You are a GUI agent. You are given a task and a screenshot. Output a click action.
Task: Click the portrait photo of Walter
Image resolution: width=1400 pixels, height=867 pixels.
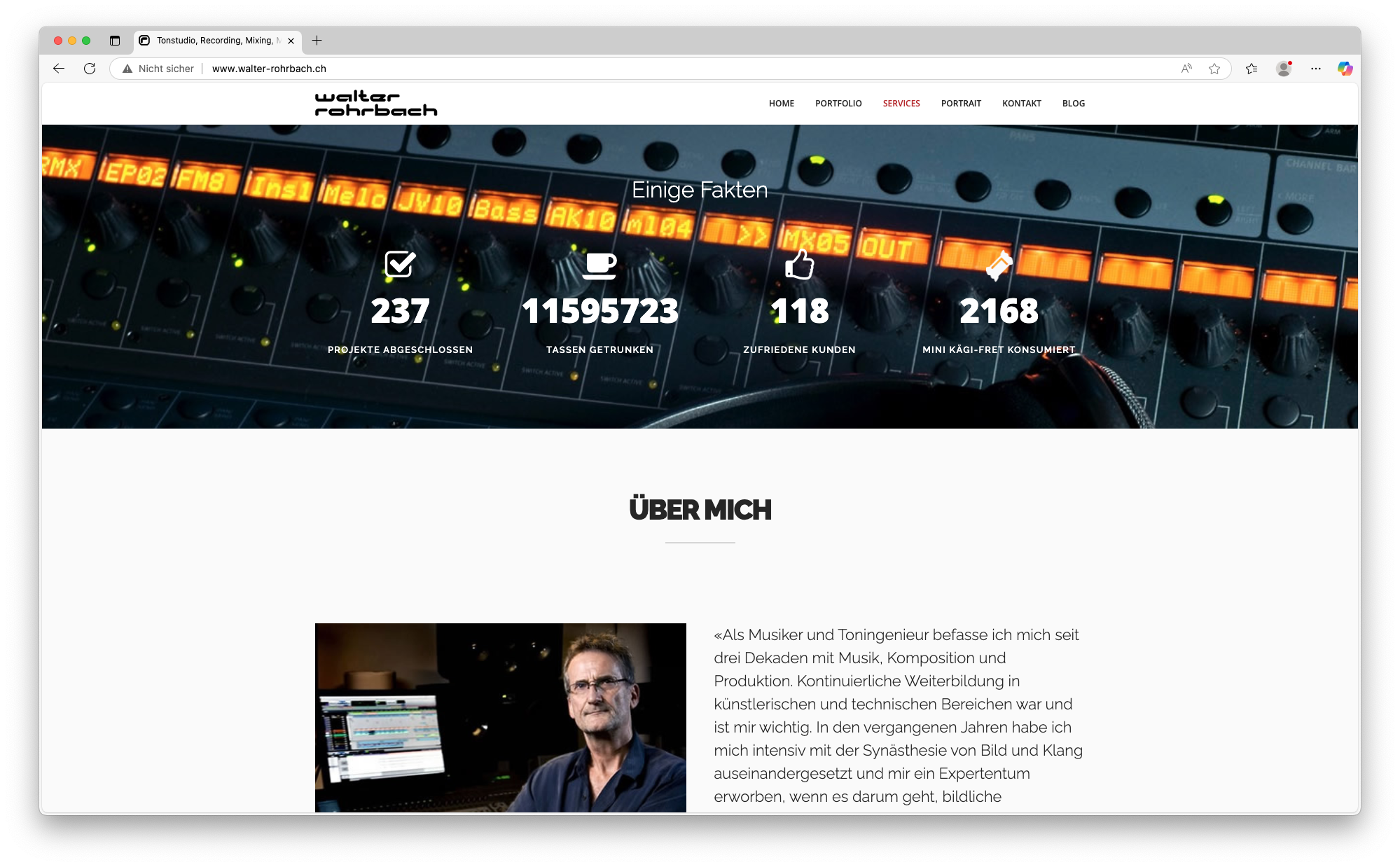tap(500, 717)
